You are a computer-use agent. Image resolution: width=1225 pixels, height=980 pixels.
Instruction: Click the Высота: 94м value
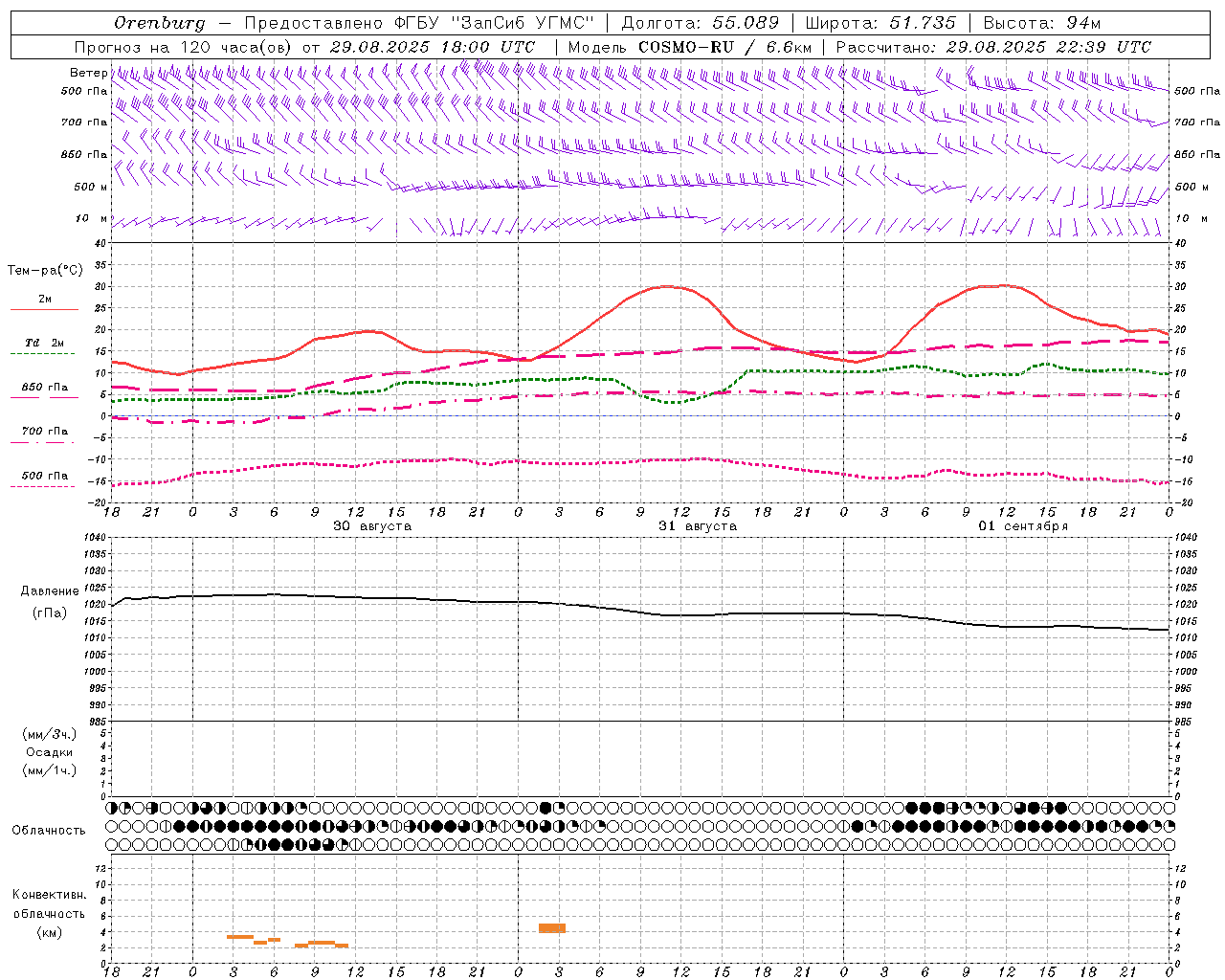(x=1042, y=23)
